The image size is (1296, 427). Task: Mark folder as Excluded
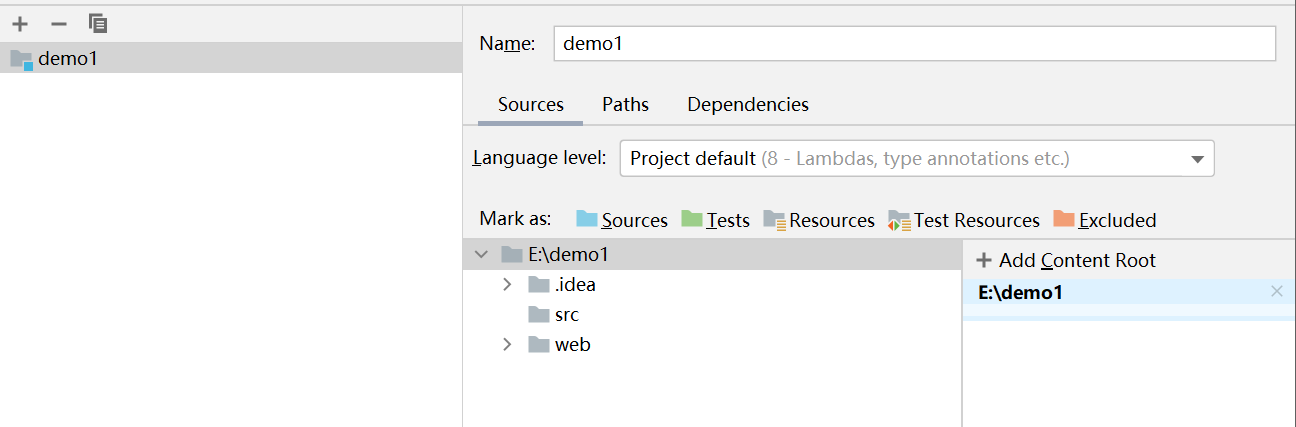pyautogui.click(x=1105, y=220)
